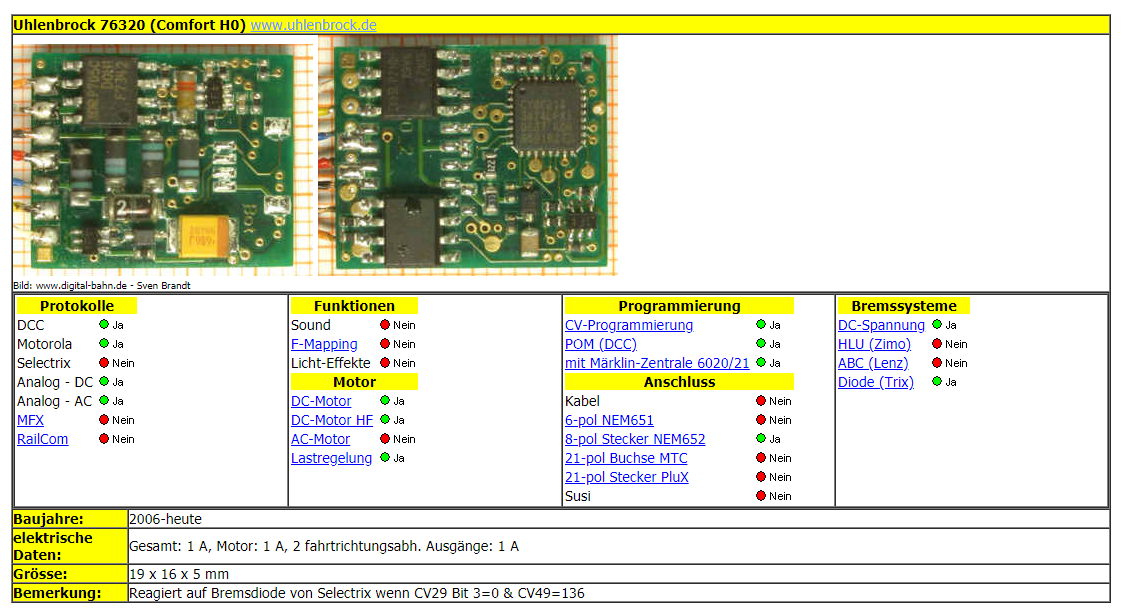Open the 21-pol Stecker PluX link
Viewport: 1123px width, 613px height.
(627, 477)
